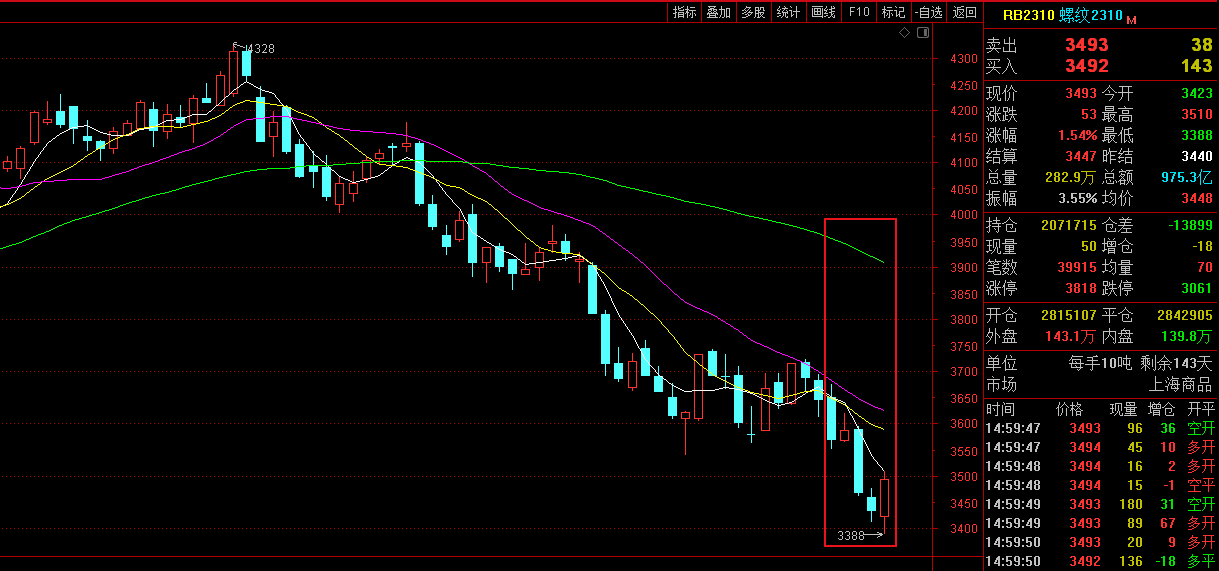The height and width of the screenshot is (571, 1219).
Task: Click the 统计 statistics button
Action: [x=788, y=12]
